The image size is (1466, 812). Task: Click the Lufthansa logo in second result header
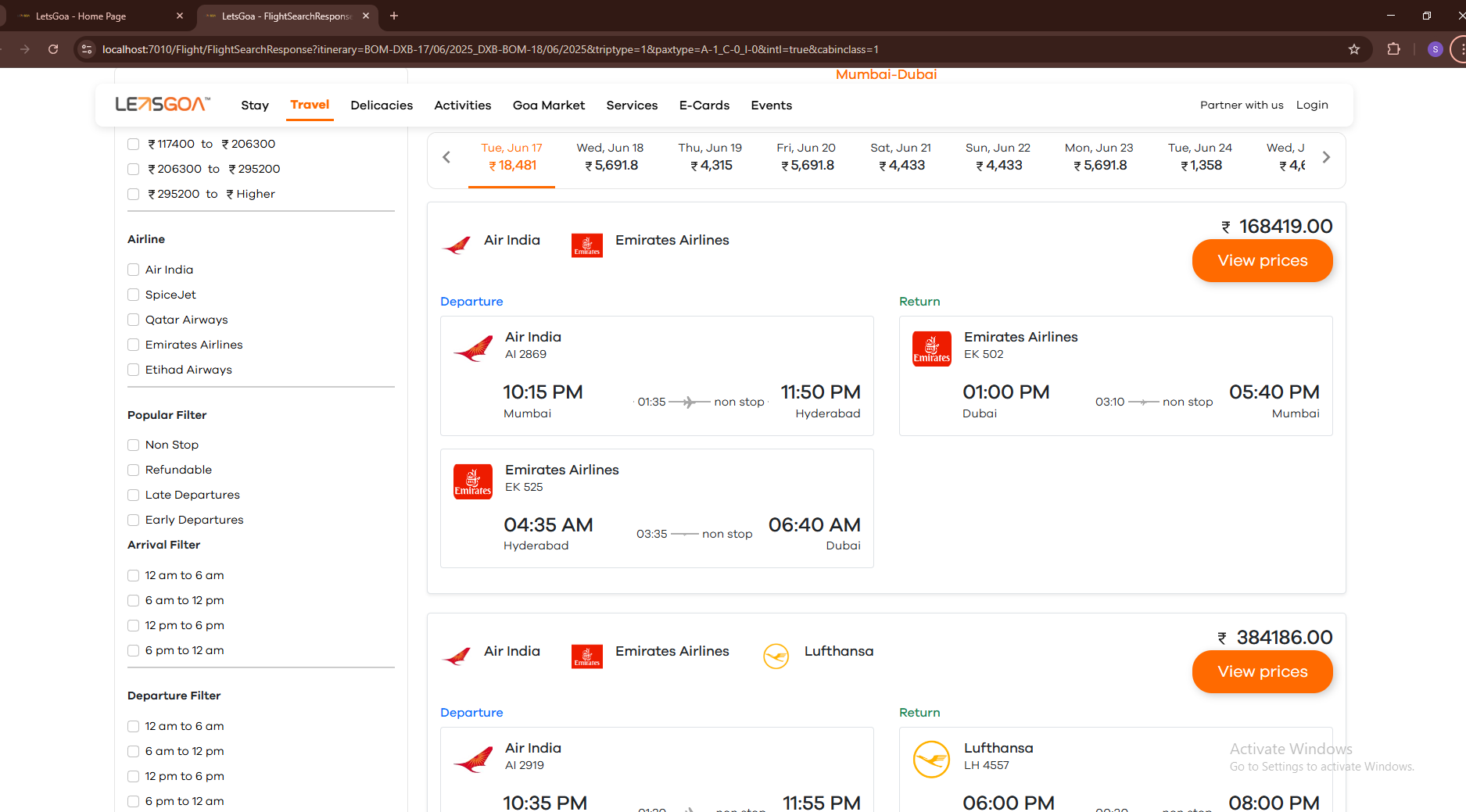pyautogui.click(x=776, y=656)
